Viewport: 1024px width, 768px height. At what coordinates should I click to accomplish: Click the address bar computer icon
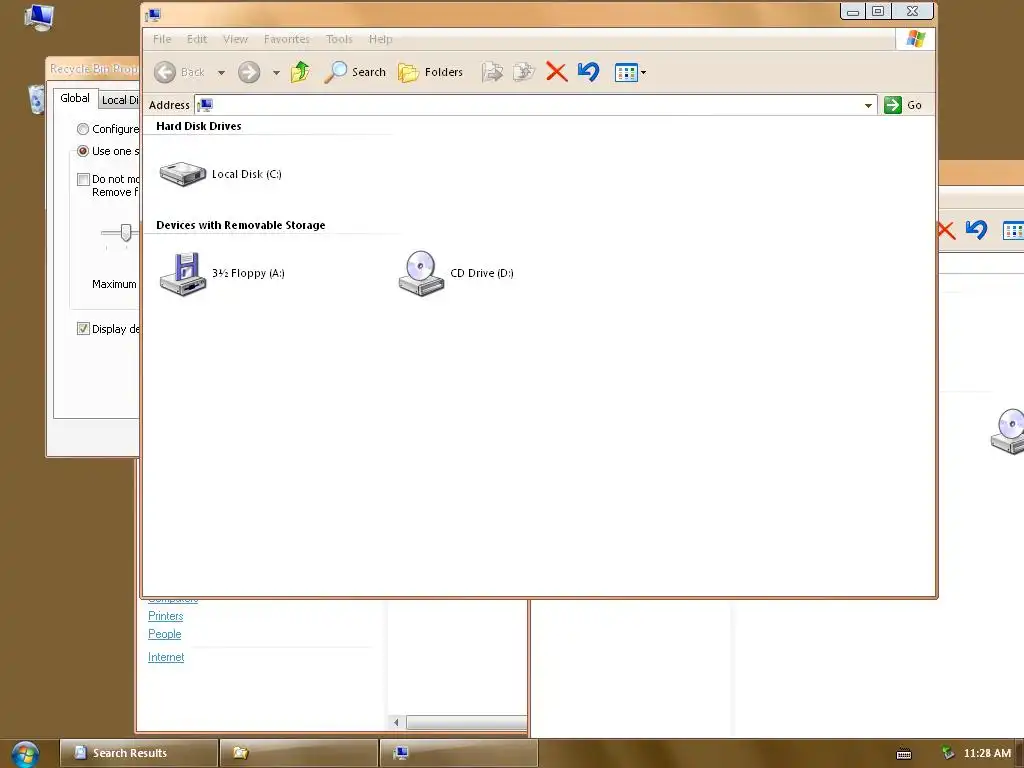click(x=205, y=105)
